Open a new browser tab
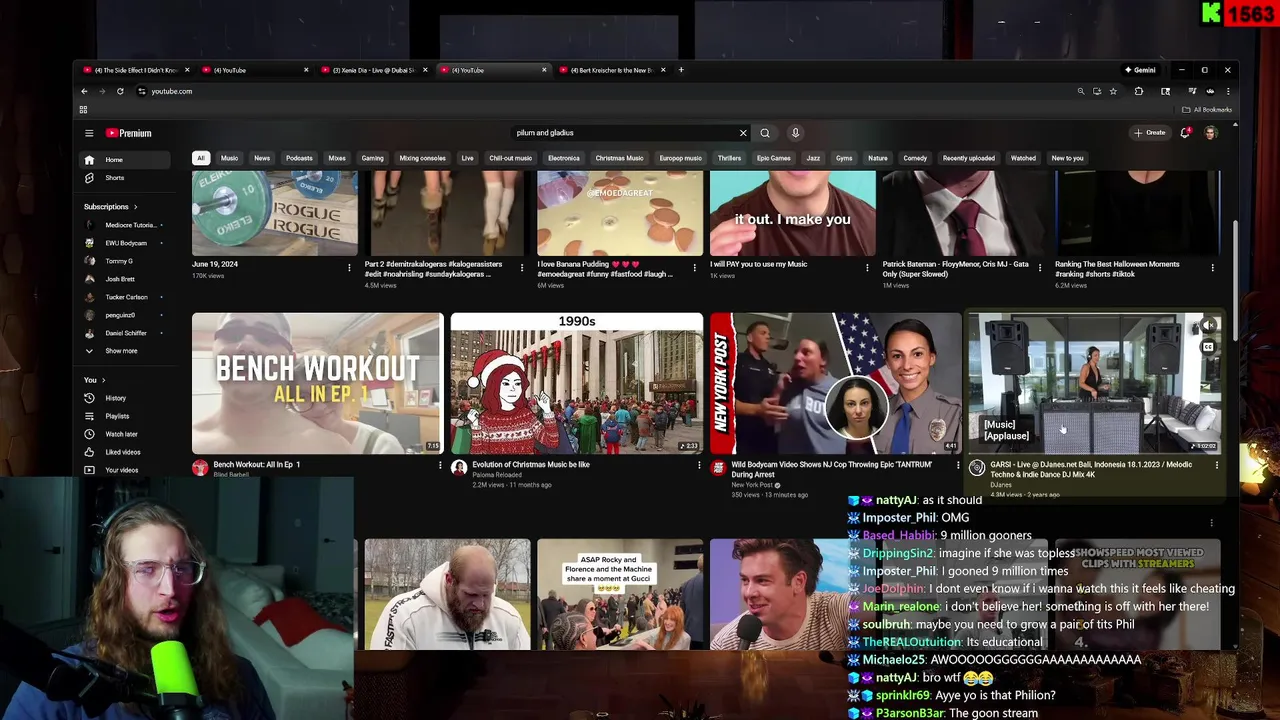 point(681,70)
